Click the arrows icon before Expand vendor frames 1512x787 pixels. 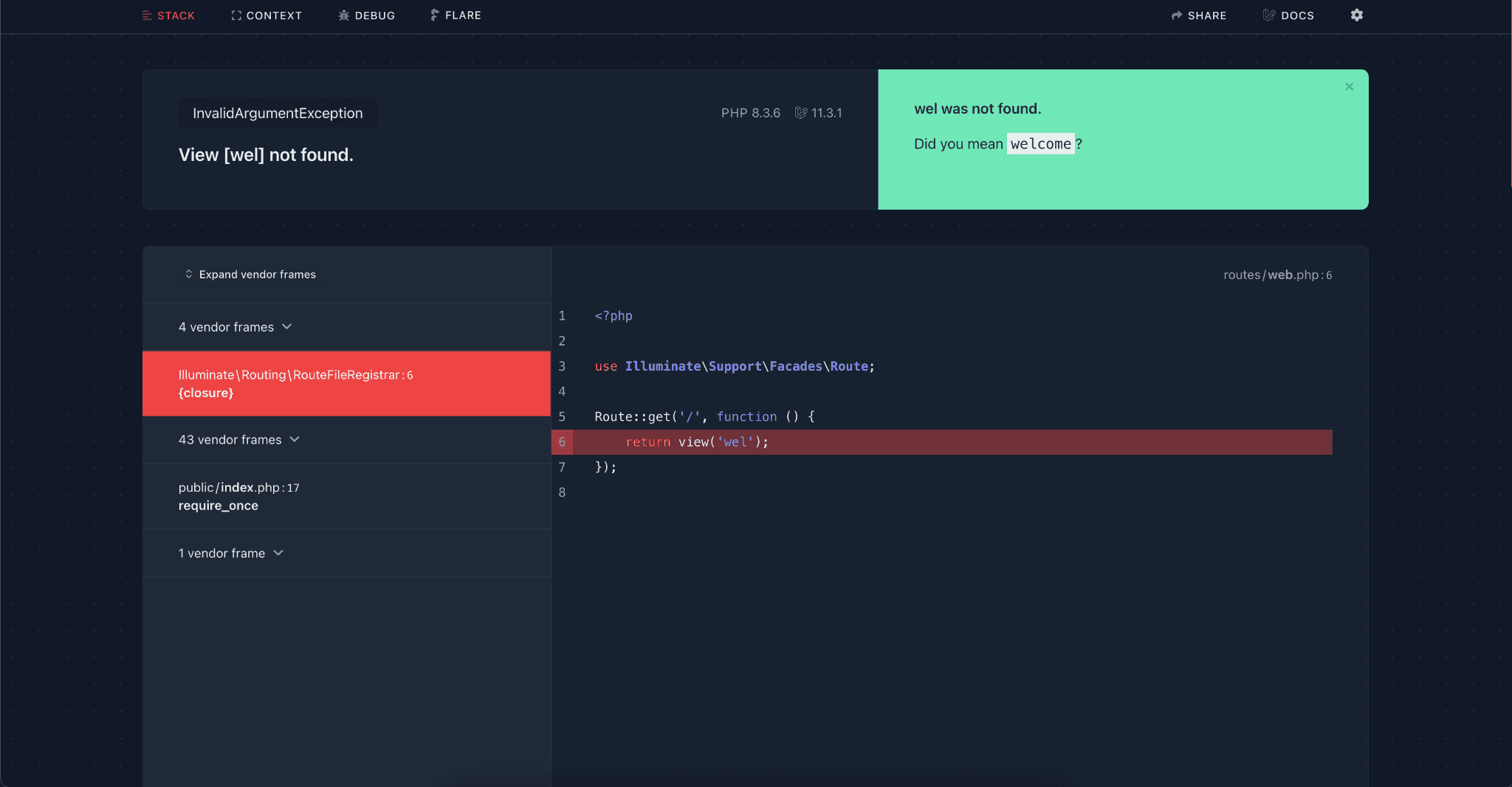tap(188, 274)
